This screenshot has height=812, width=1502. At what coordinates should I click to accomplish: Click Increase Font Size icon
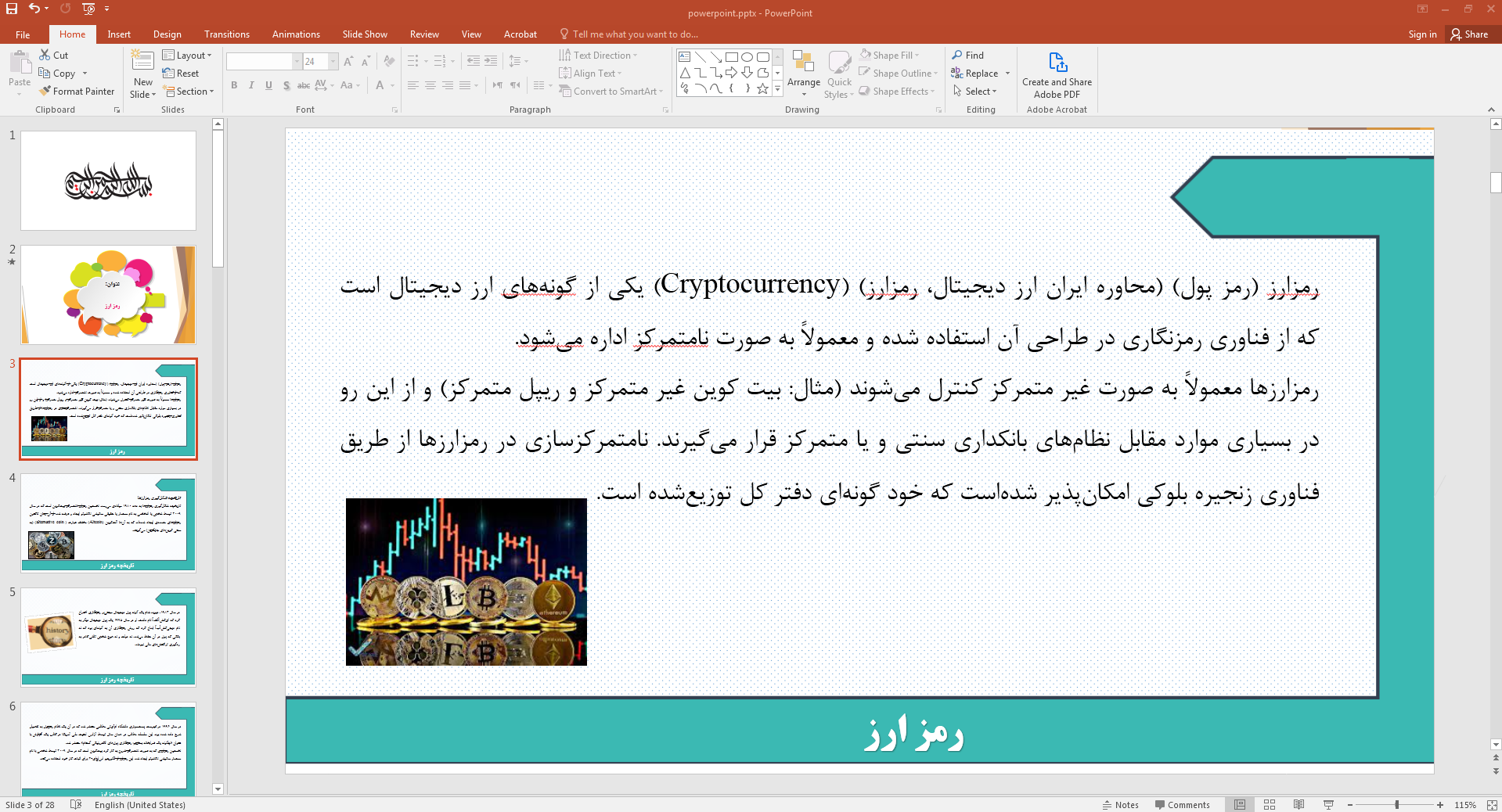pos(348,61)
